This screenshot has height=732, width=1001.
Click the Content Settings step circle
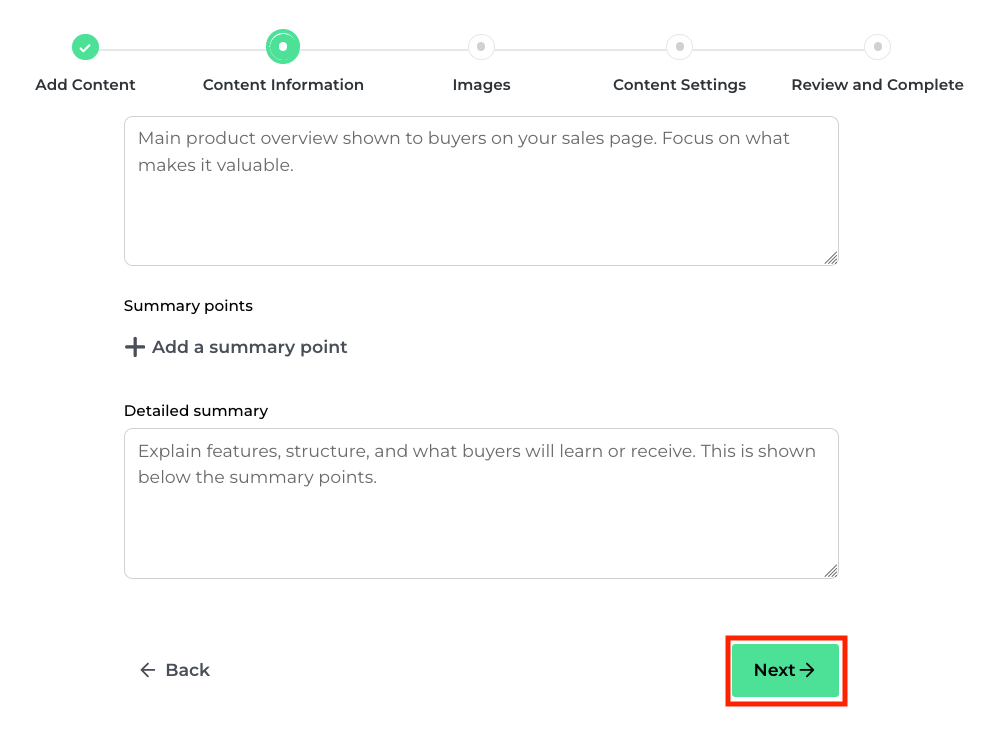click(679, 47)
